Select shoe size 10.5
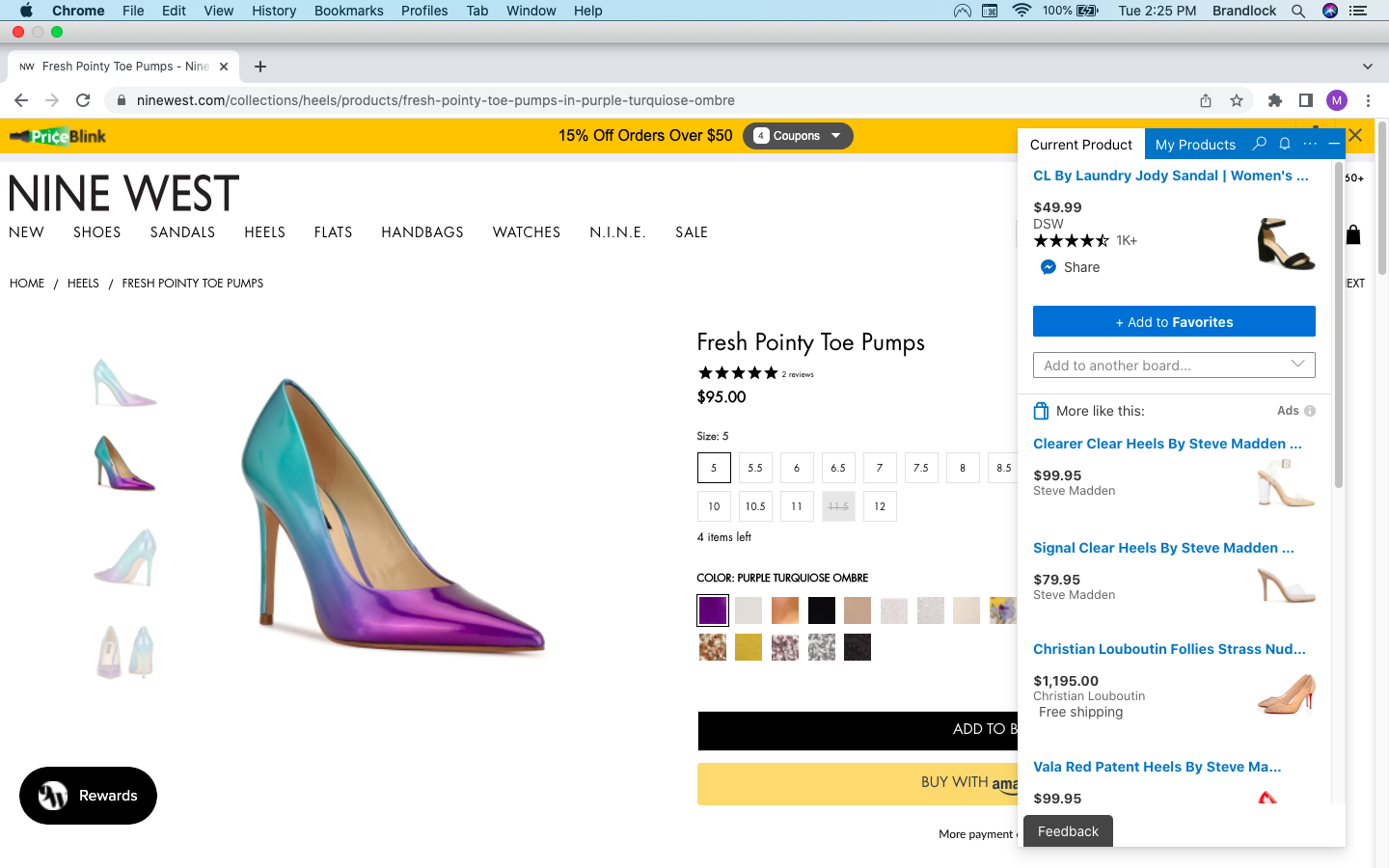1389x868 pixels. 755,506
